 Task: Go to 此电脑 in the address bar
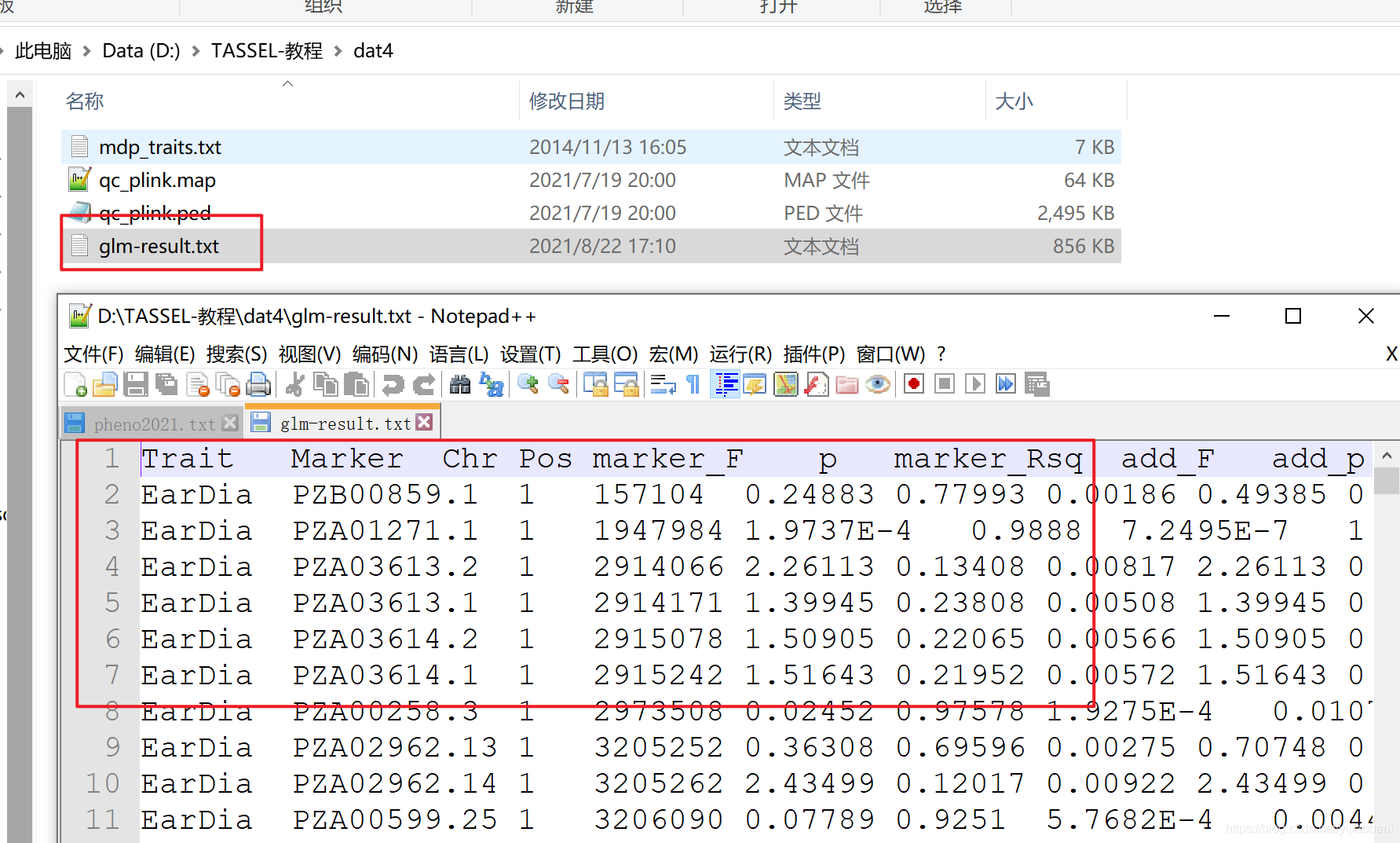pos(43,49)
